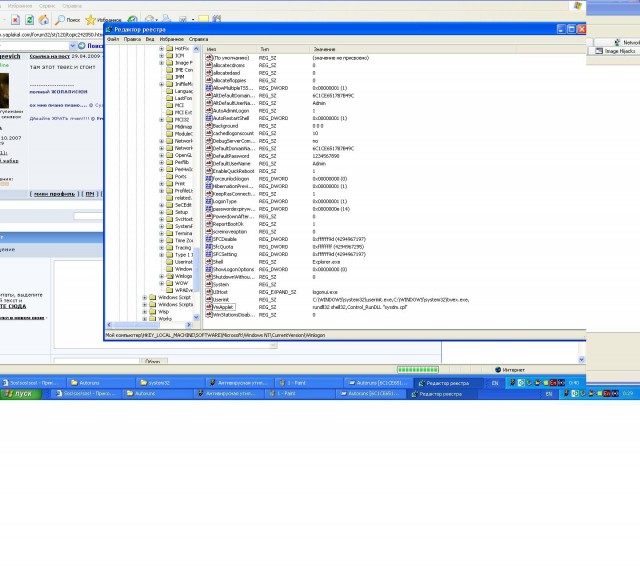640x569 pixels.
Task: Expand the ICM registry key
Action: pyautogui.click(x=161, y=56)
